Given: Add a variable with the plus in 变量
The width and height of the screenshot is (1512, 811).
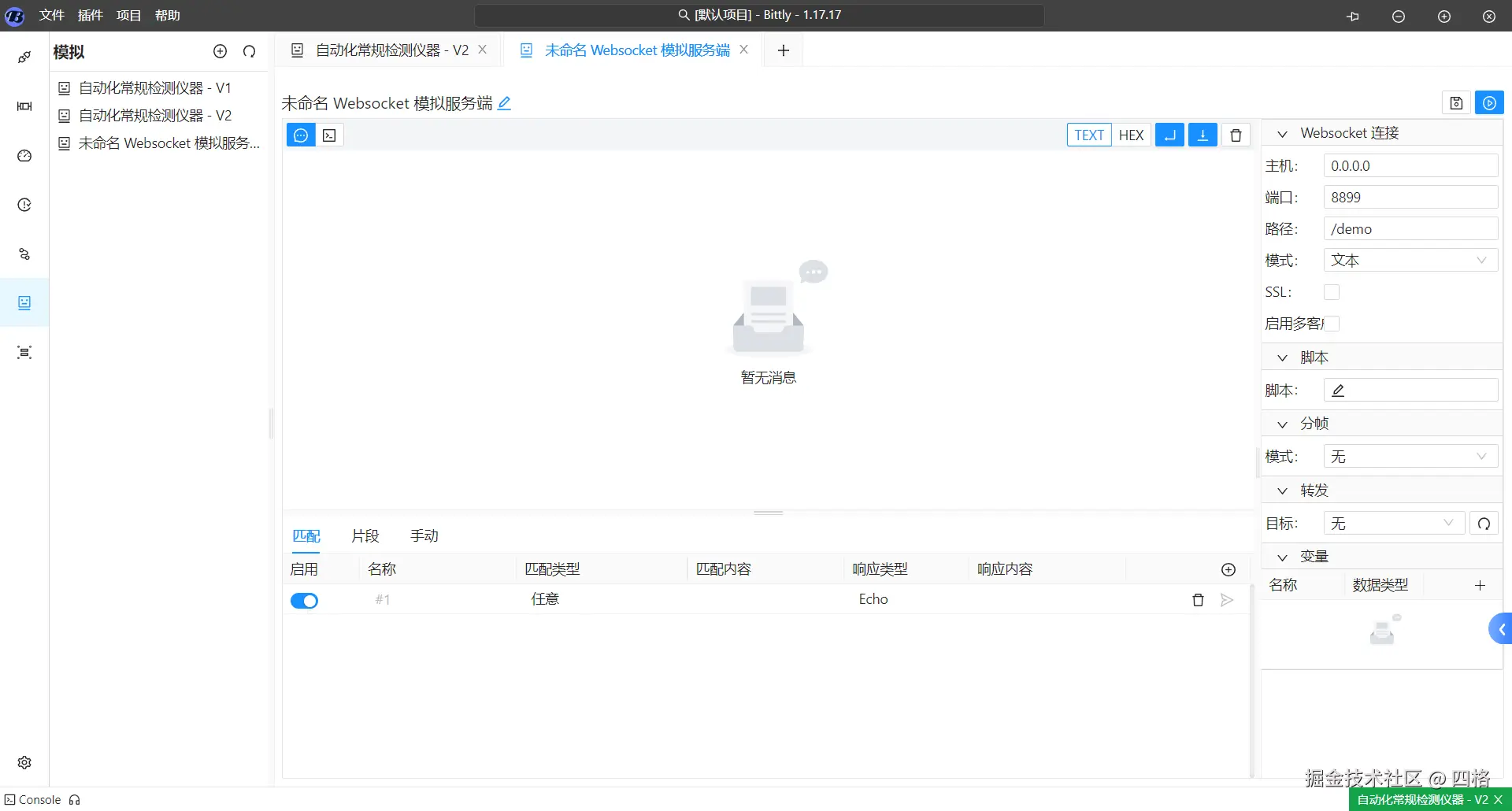Looking at the screenshot, I should click(x=1480, y=585).
